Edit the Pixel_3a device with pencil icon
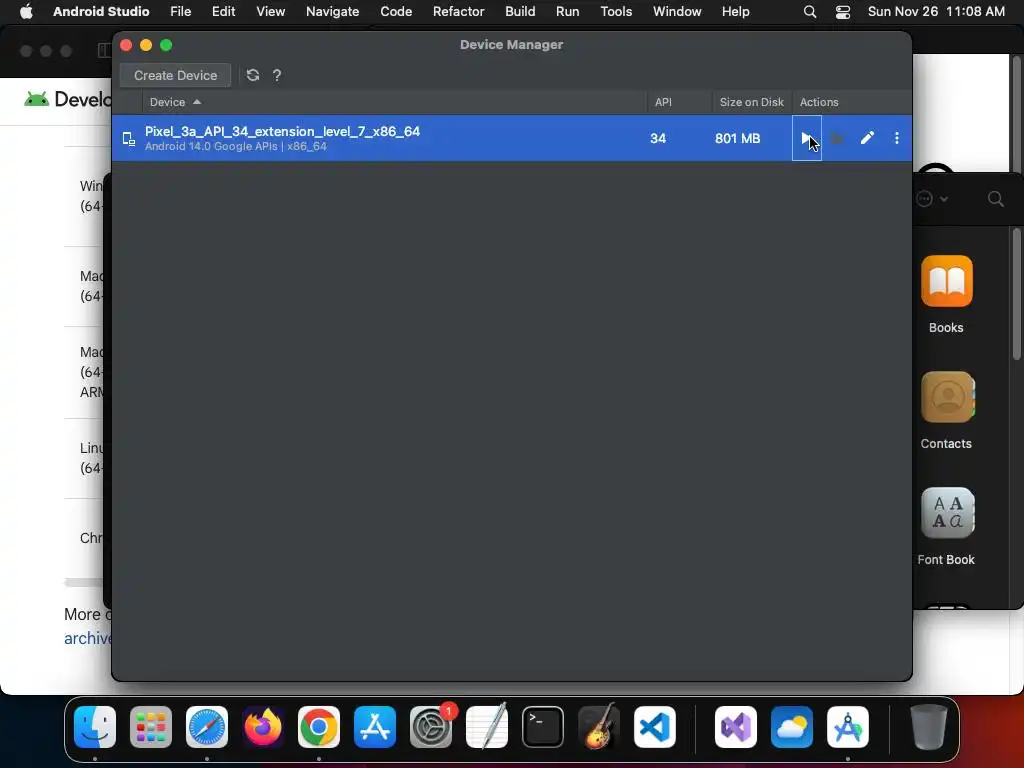The height and width of the screenshot is (768, 1024). 867,138
